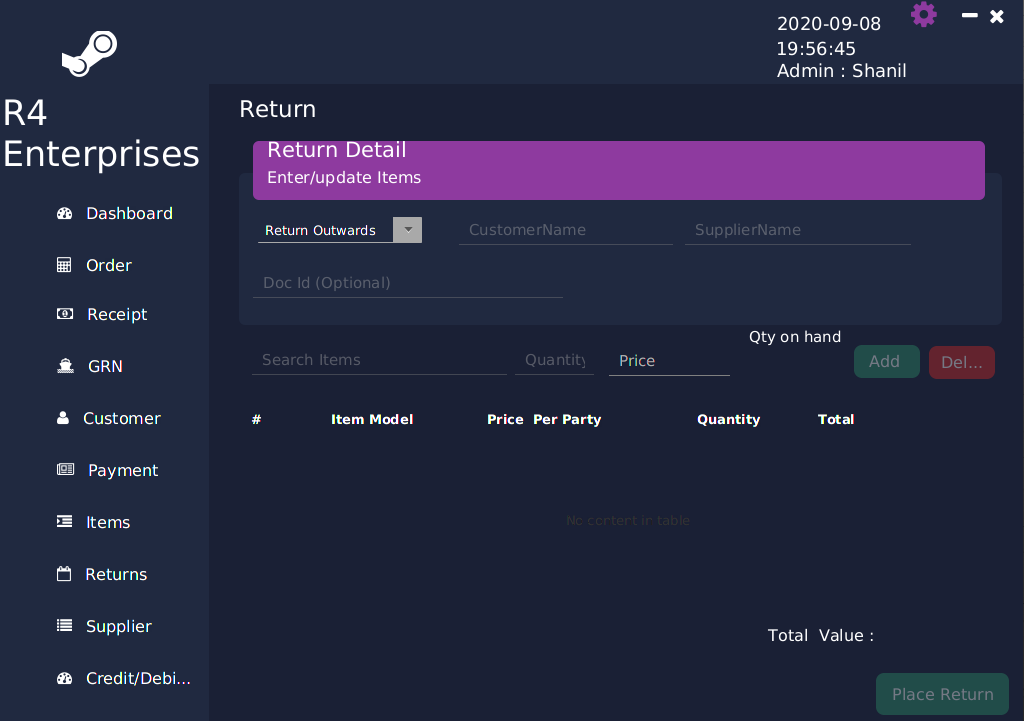Open the Dashboard menu item
This screenshot has width=1024, height=721.
click(x=129, y=214)
